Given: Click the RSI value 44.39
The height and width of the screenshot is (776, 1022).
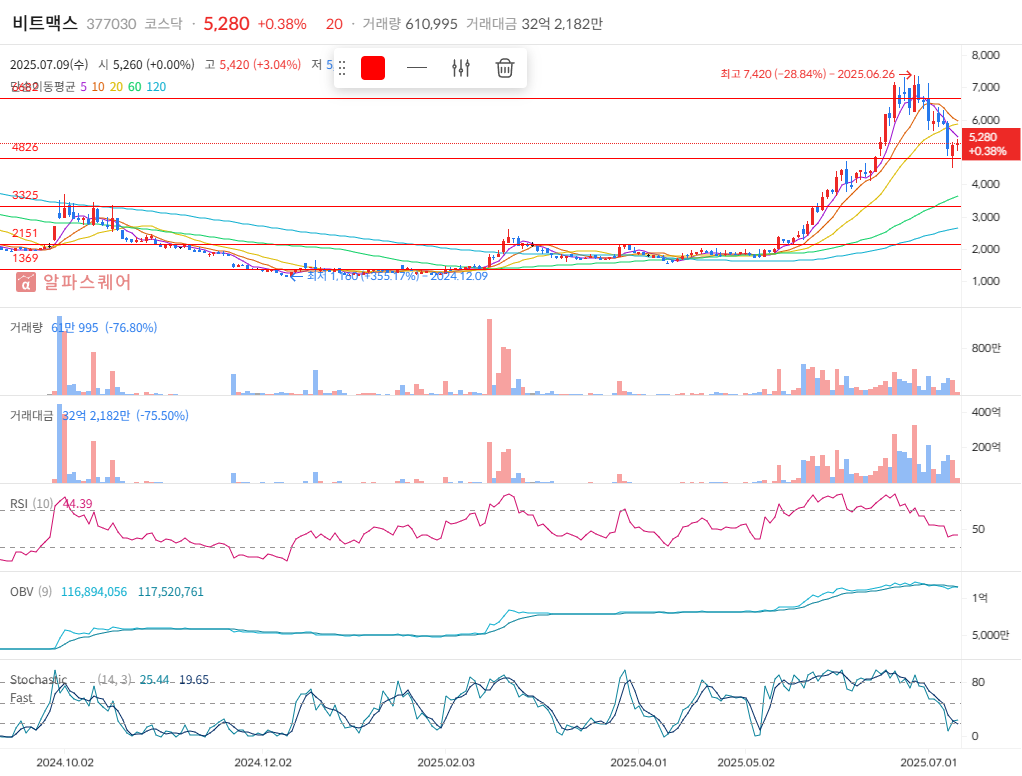Looking at the screenshot, I should click(x=78, y=504).
